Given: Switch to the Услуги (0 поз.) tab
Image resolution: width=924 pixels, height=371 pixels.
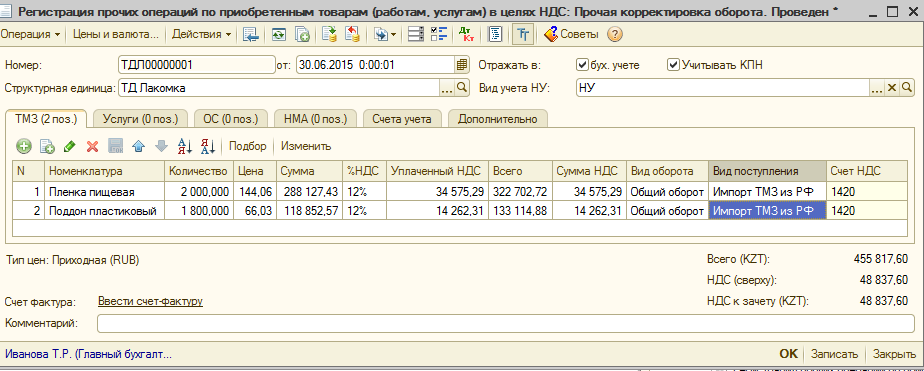Looking at the screenshot, I should 140,119.
